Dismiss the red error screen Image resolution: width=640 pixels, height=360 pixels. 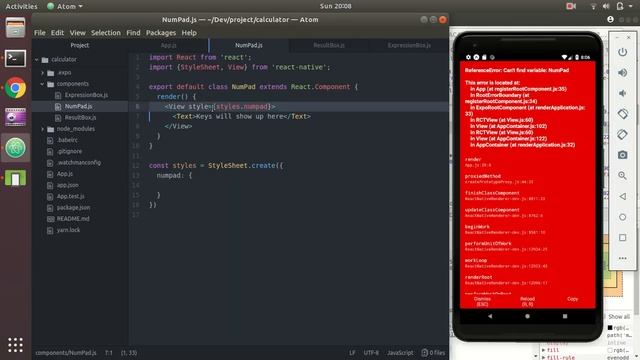[482, 301]
